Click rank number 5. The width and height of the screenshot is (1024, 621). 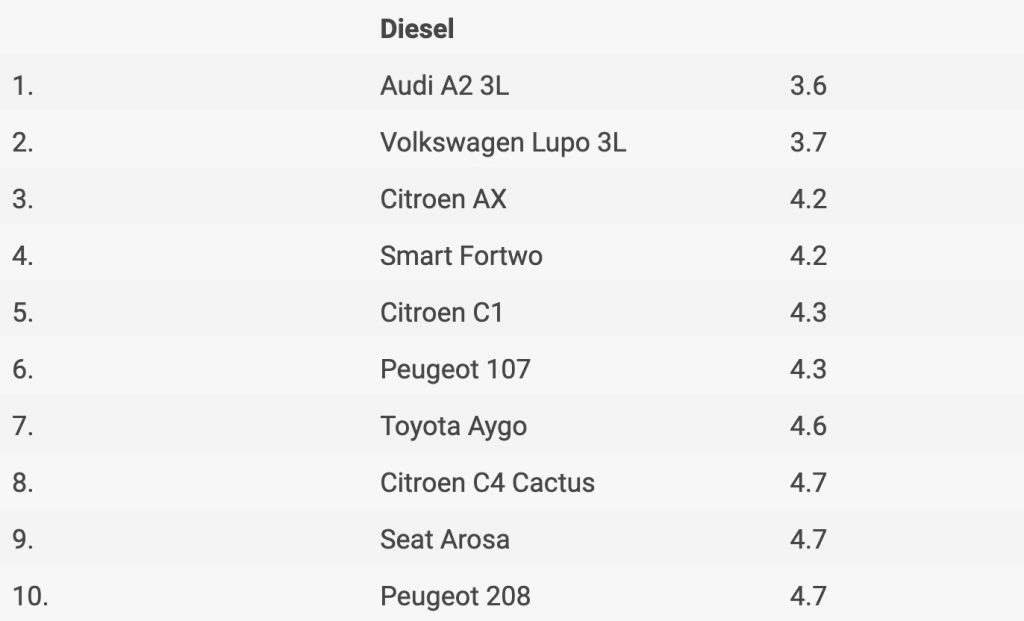pos(23,313)
